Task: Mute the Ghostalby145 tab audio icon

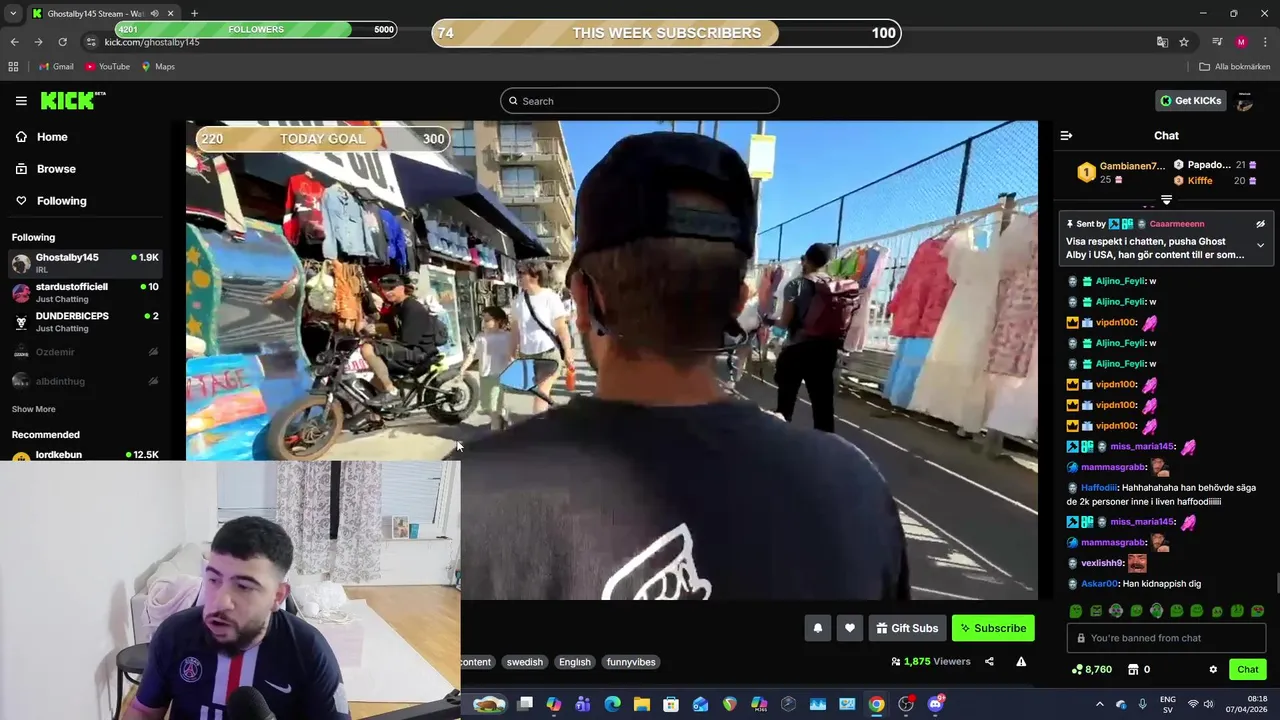Action: pyautogui.click(x=154, y=13)
